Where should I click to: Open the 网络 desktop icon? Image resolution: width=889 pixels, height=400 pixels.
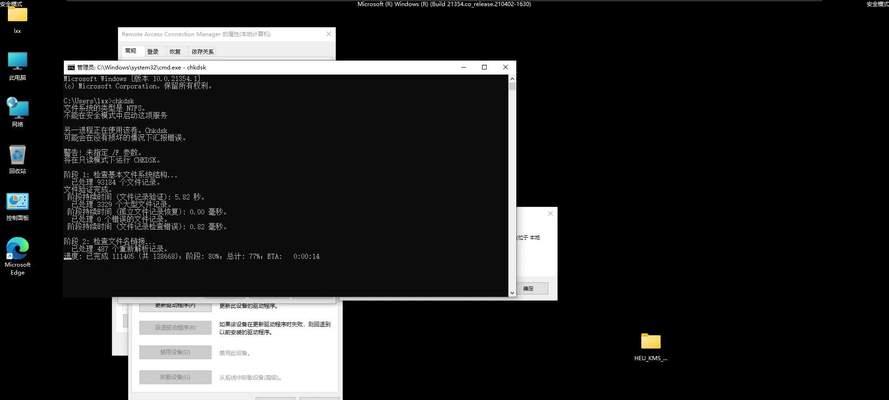[17, 112]
